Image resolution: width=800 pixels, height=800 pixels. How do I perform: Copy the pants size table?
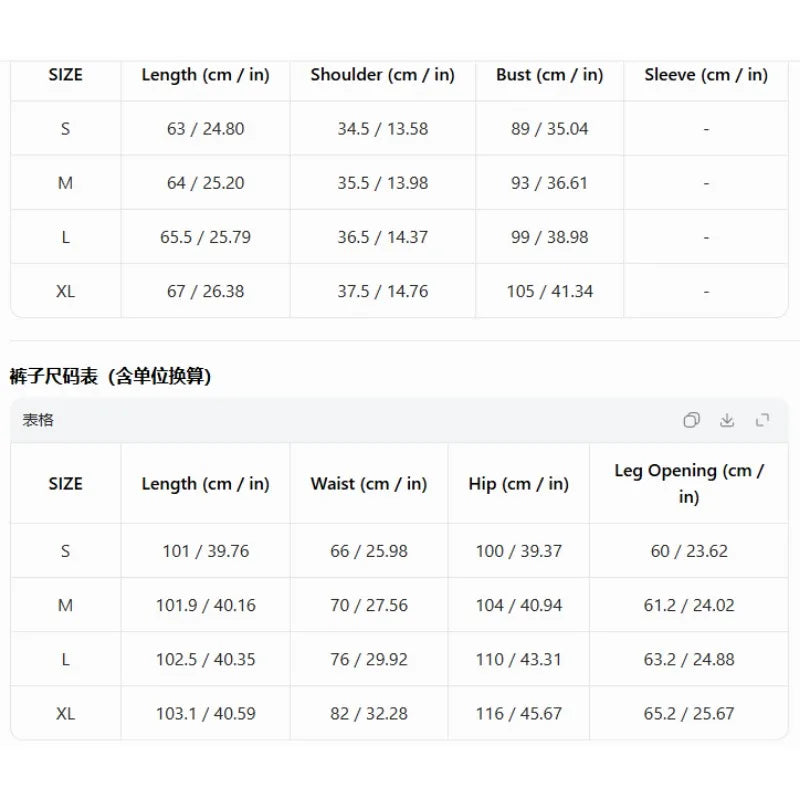coord(691,420)
